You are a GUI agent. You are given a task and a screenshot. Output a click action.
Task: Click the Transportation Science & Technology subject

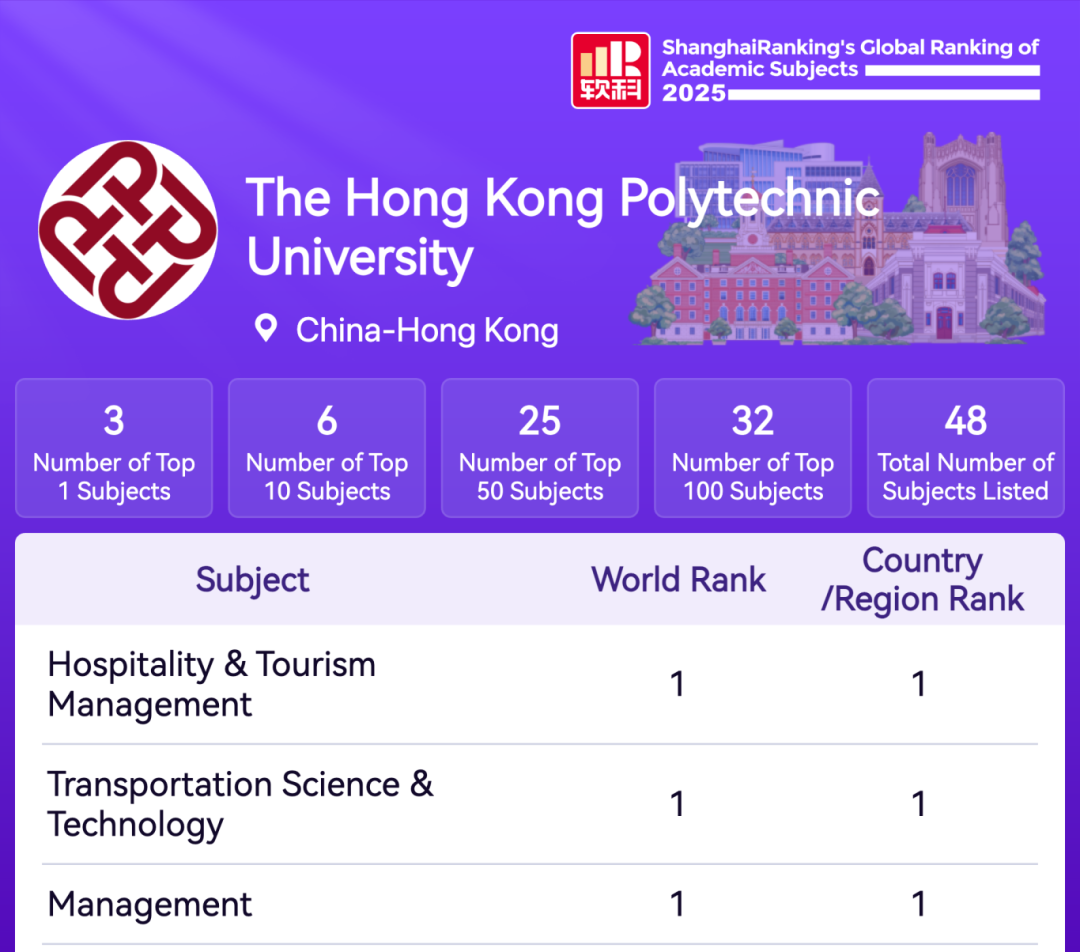[x=240, y=804]
